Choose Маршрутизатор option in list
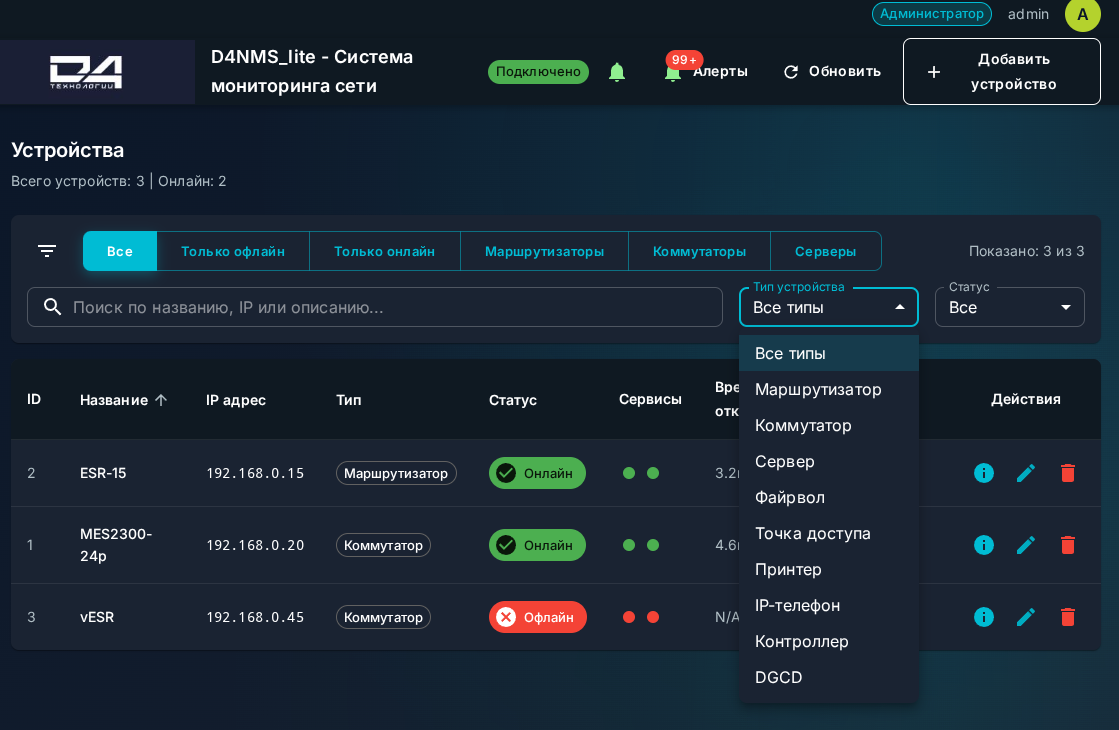Image resolution: width=1119 pixels, height=730 pixels. (x=829, y=390)
